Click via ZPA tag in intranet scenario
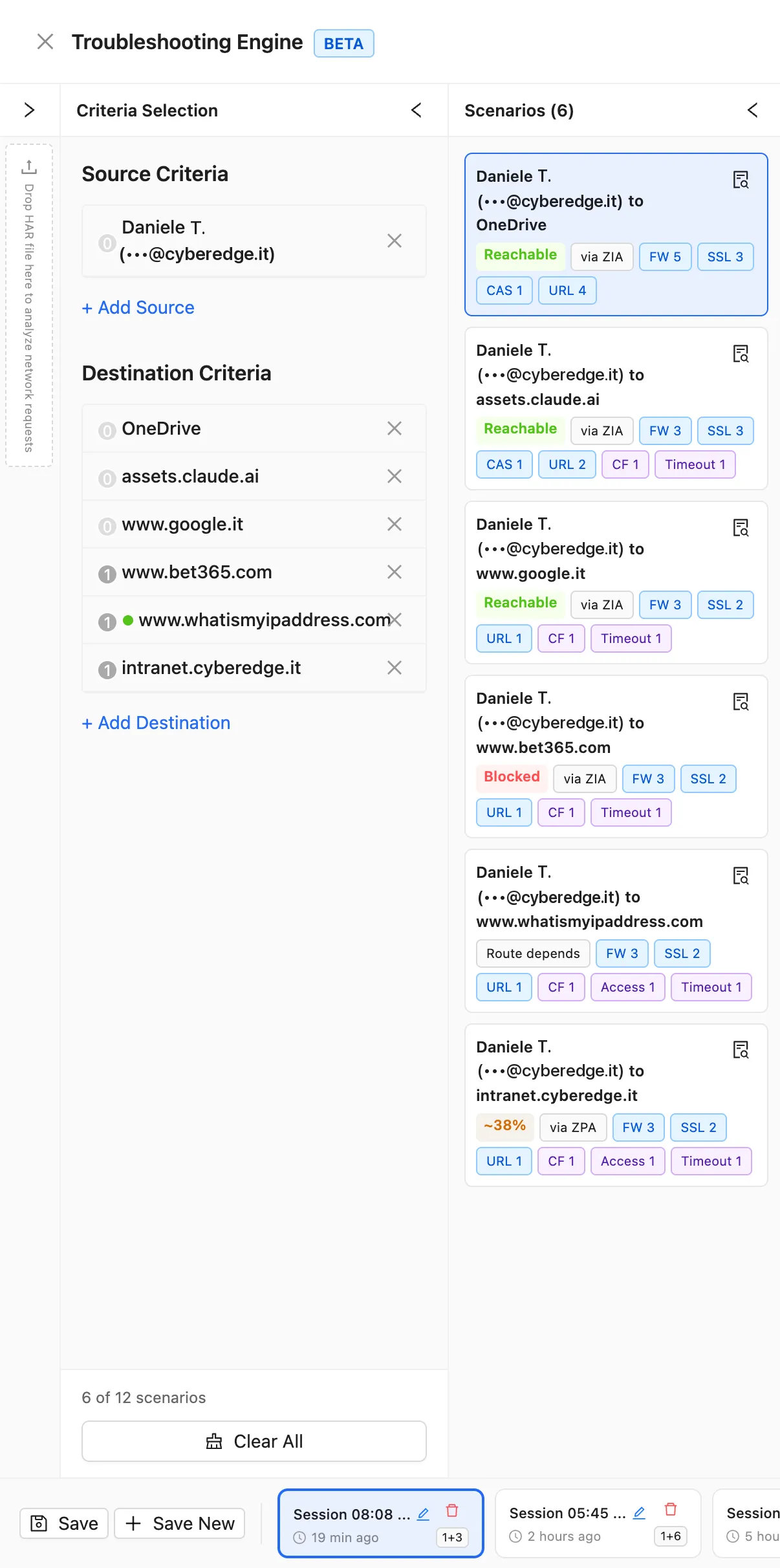 pyautogui.click(x=573, y=1127)
